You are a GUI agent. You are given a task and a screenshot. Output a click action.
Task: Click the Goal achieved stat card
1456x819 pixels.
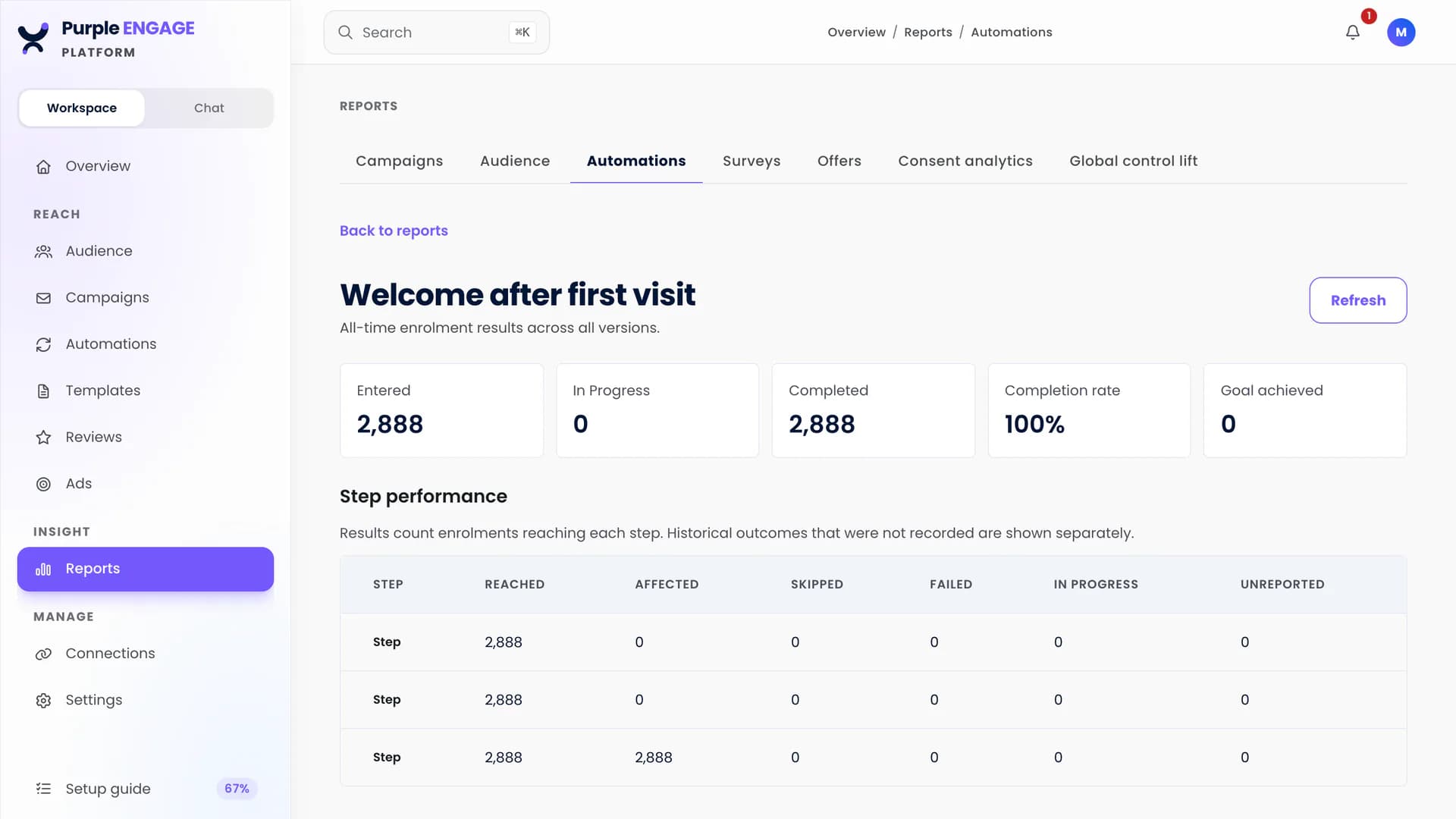[1305, 410]
